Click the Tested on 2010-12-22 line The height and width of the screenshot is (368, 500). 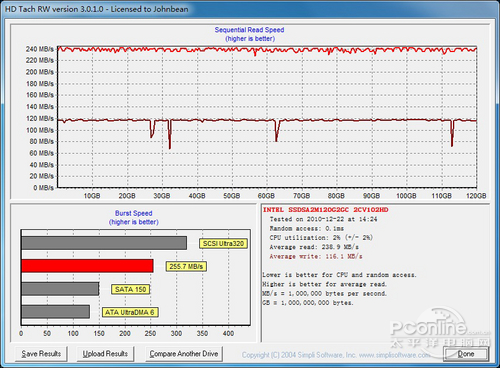323,219
